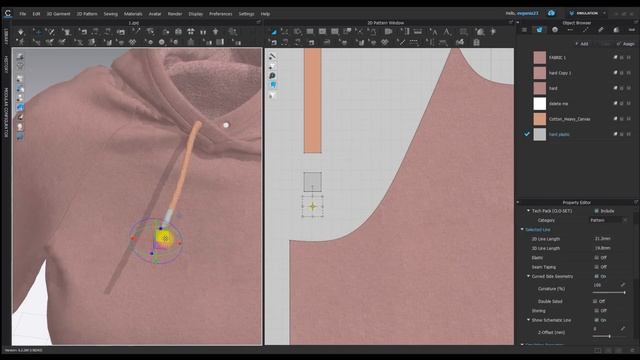The width and height of the screenshot is (640, 360).
Task: Click the checkmark beside hard plastic fabric
Action: [x=527, y=134]
